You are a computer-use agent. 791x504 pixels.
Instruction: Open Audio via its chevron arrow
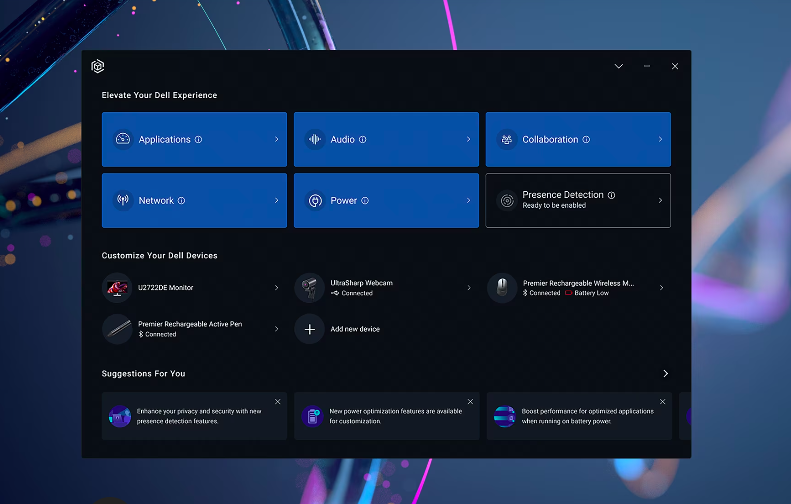(x=469, y=139)
